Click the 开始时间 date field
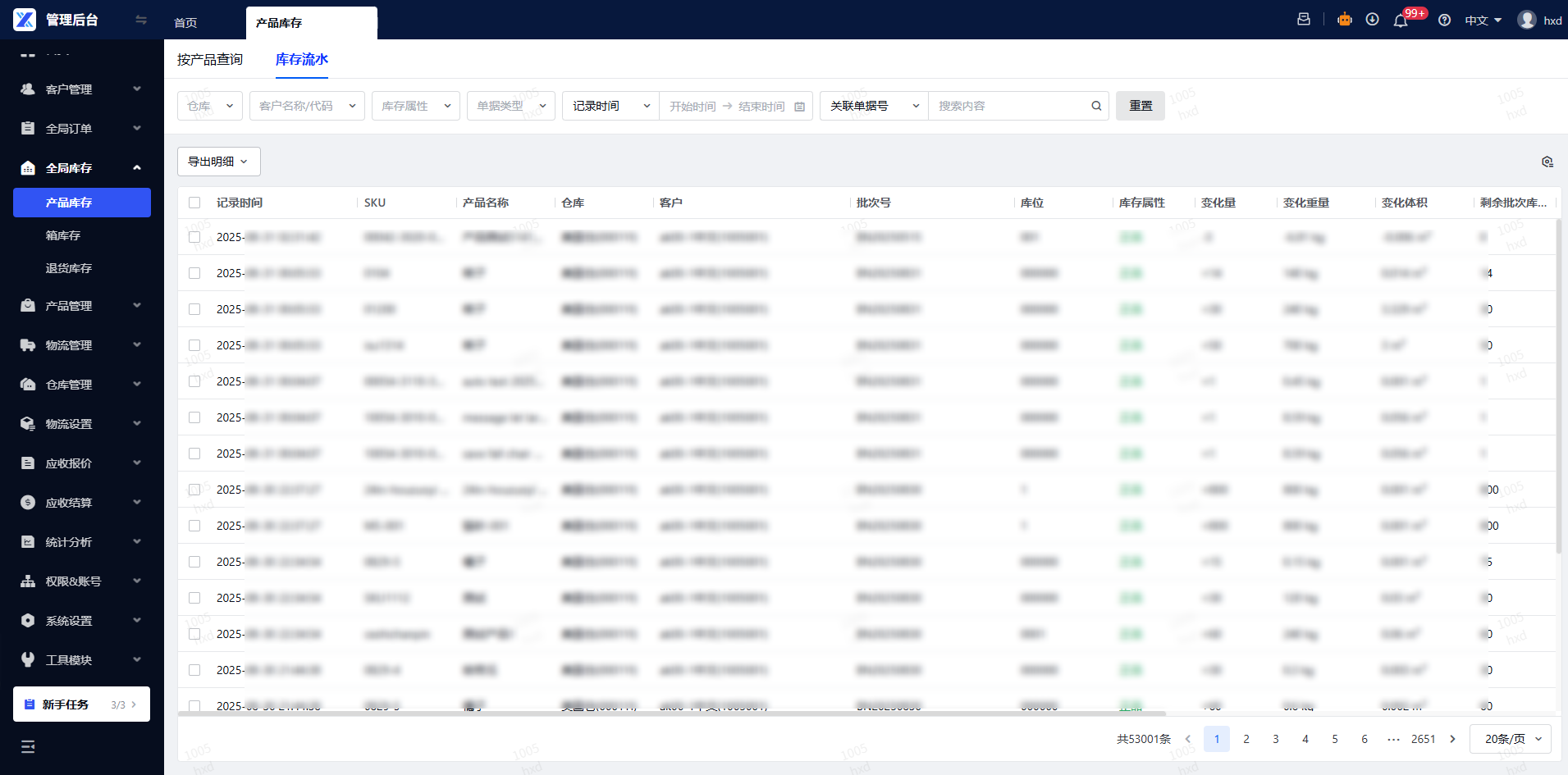Viewport: 1568px width, 775px height. (x=693, y=107)
